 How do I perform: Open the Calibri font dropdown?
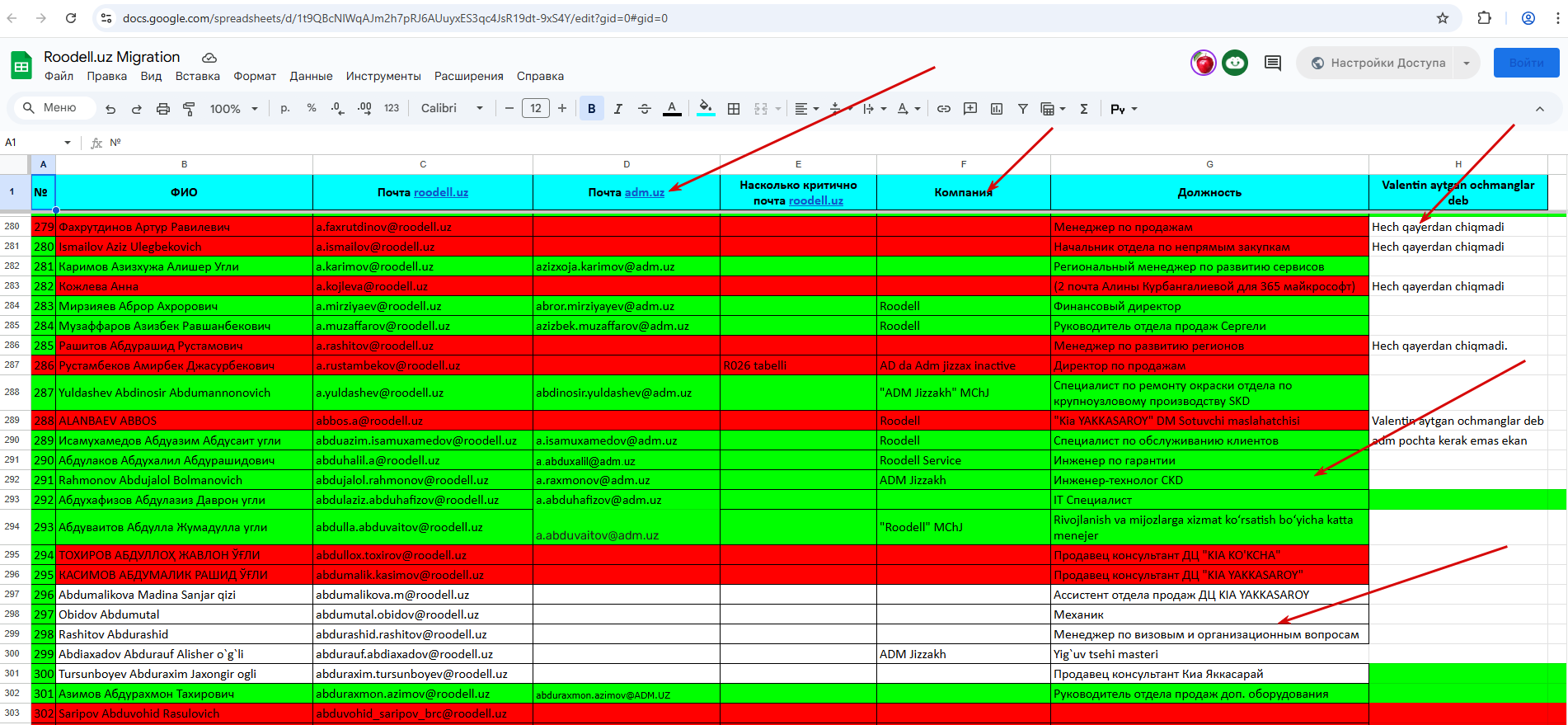[x=452, y=108]
